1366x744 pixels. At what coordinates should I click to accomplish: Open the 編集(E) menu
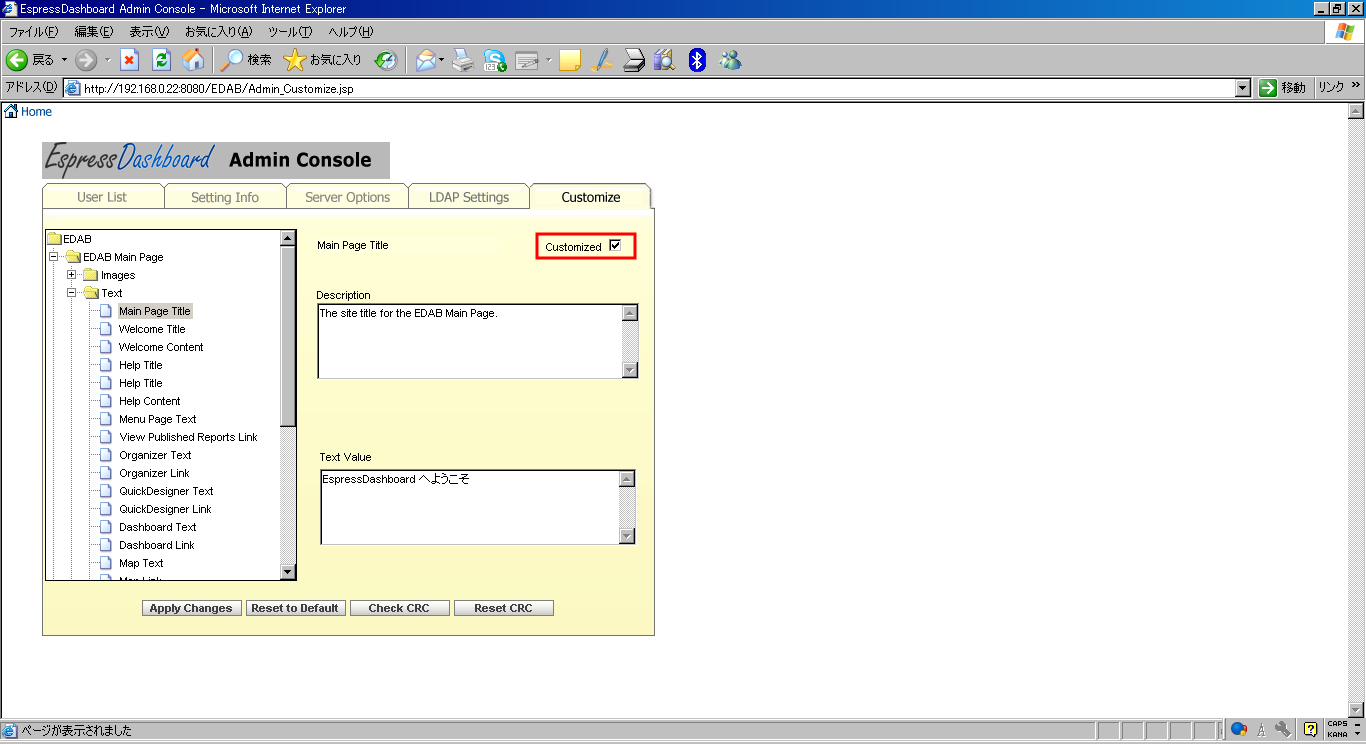(94, 32)
